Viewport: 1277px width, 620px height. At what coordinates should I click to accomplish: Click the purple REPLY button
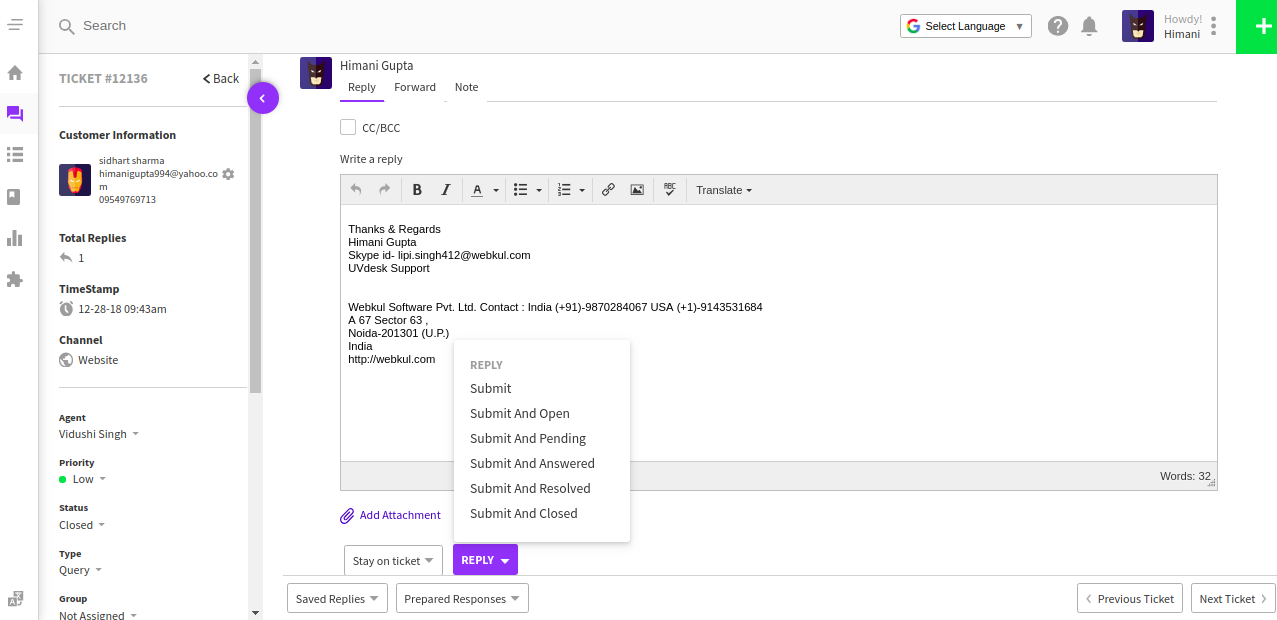pyautogui.click(x=485, y=560)
